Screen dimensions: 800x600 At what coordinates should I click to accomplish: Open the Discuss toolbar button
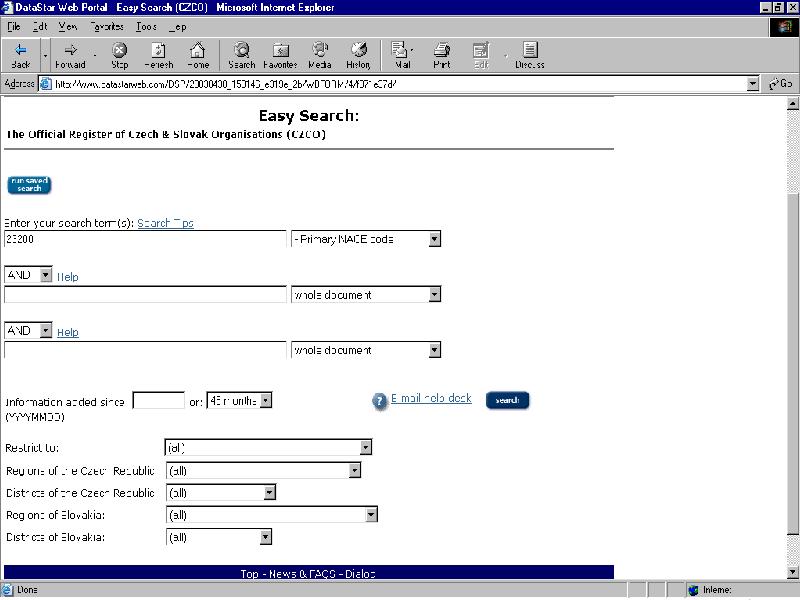click(x=530, y=55)
